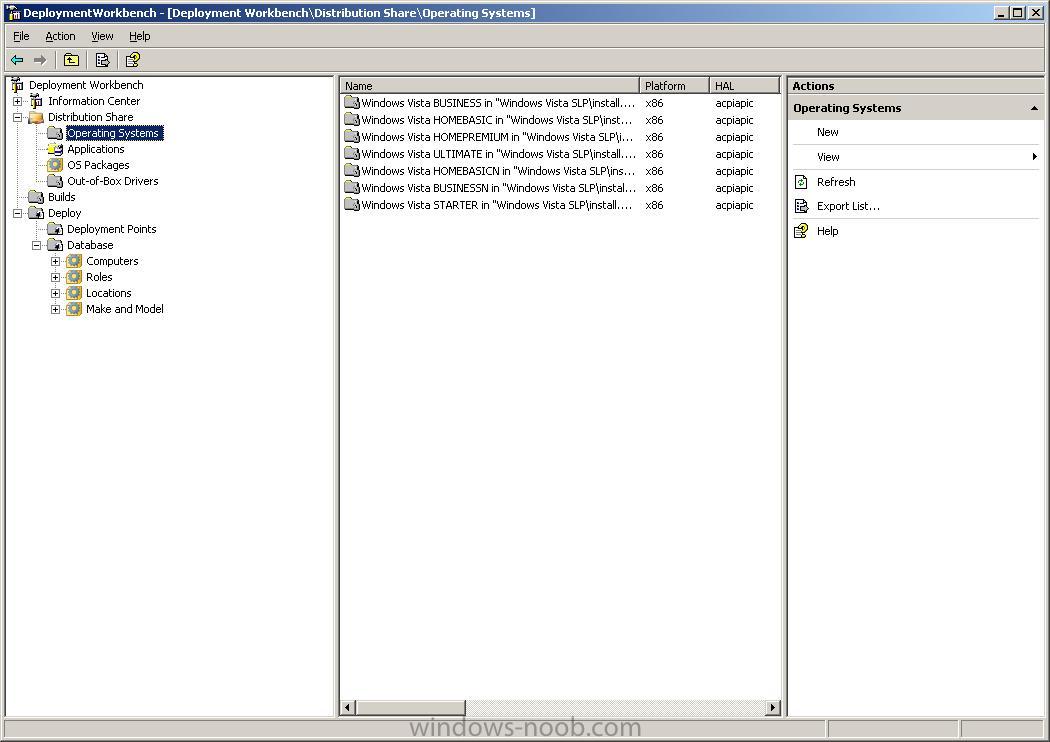Click Refresh in the Actions pane
The image size is (1050, 742).
[836, 181]
